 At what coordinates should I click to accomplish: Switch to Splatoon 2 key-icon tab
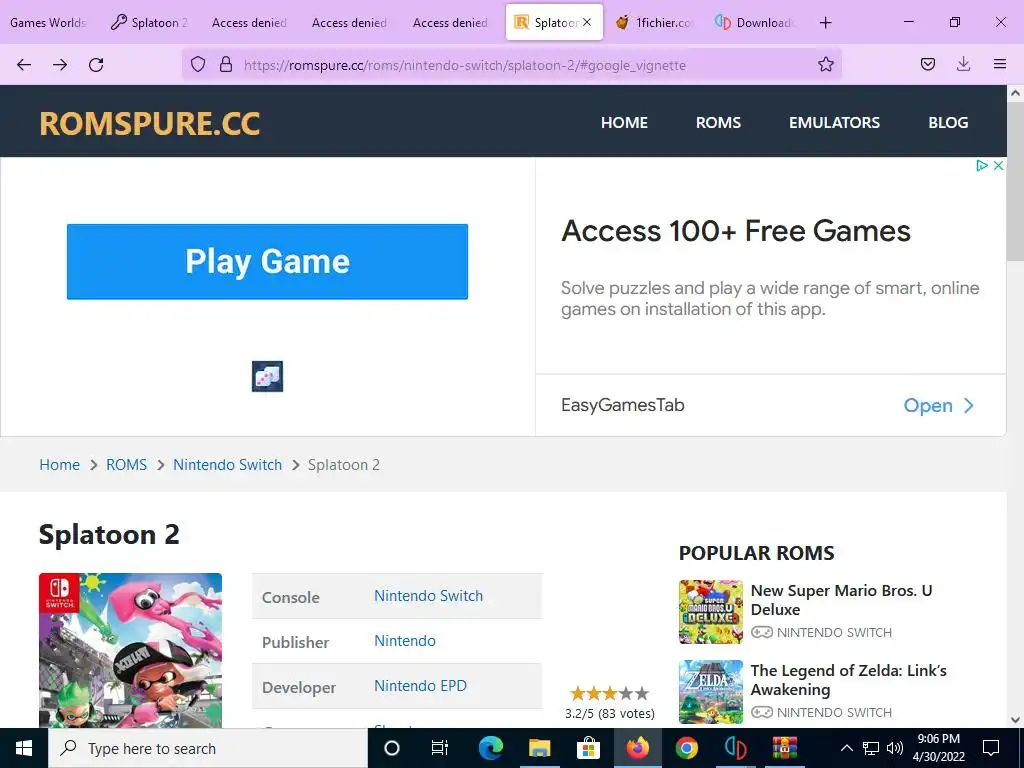click(x=150, y=23)
